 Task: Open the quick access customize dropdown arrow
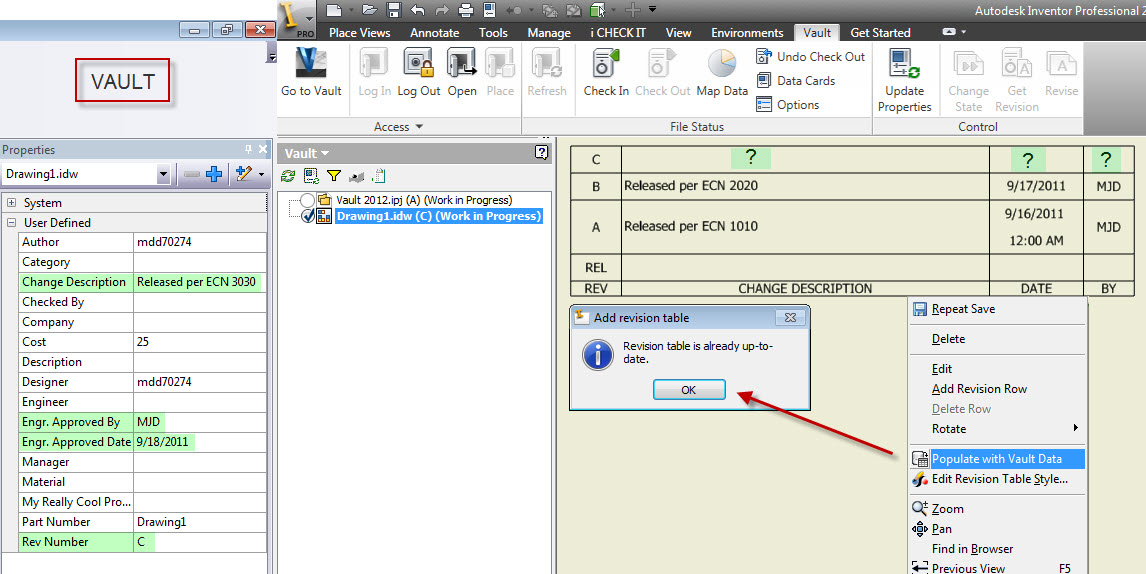point(653,10)
